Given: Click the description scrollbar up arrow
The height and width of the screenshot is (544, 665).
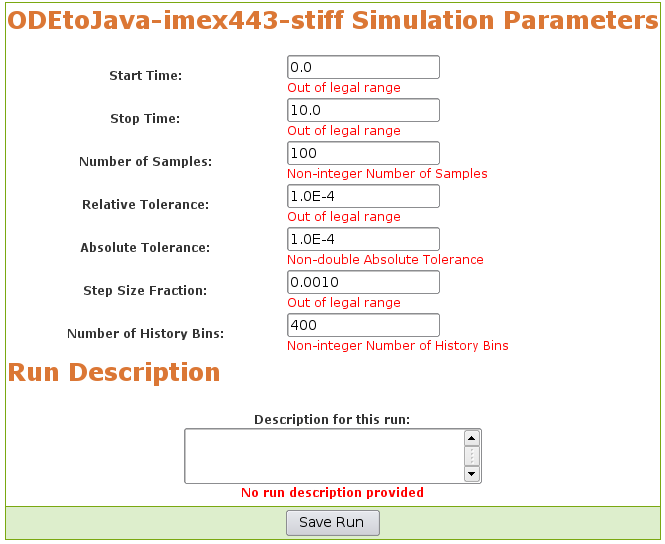Looking at the screenshot, I should [472, 438].
